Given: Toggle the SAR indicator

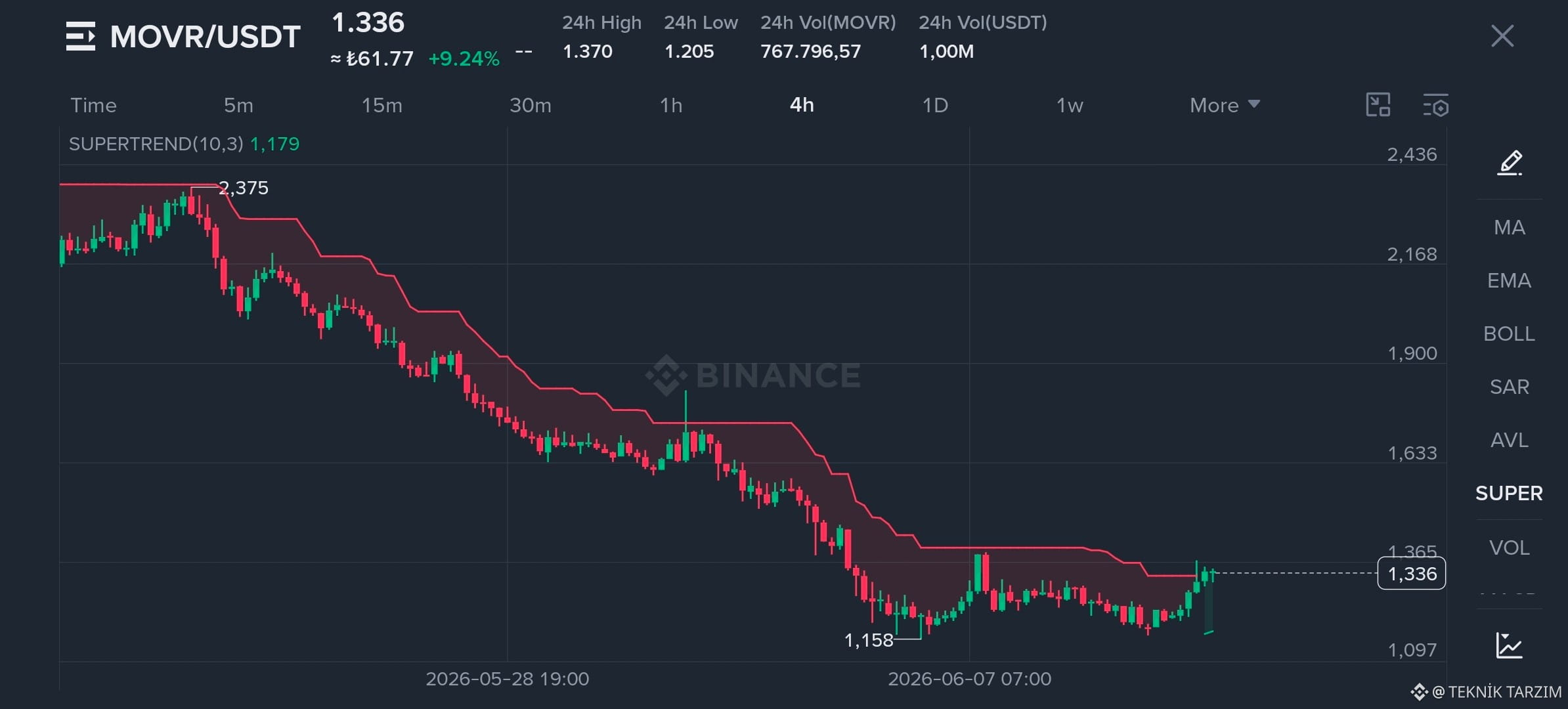Looking at the screenshot, I should [x=1510, y=387].
